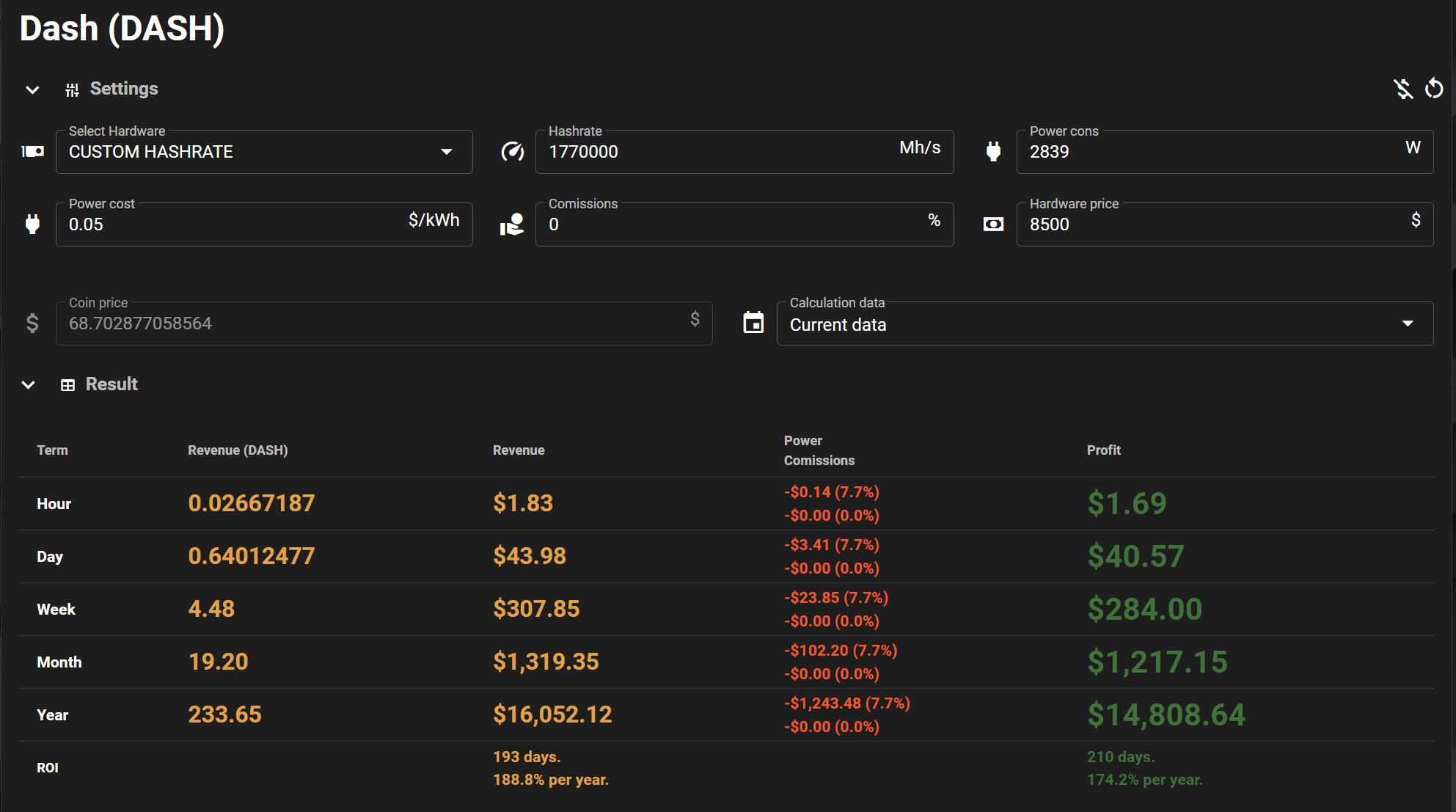Image resolution: width=1456 pixels, height=812 pixels.
Task: Click the Year revenue $16,052.12
Action: (x=552, y=714)
